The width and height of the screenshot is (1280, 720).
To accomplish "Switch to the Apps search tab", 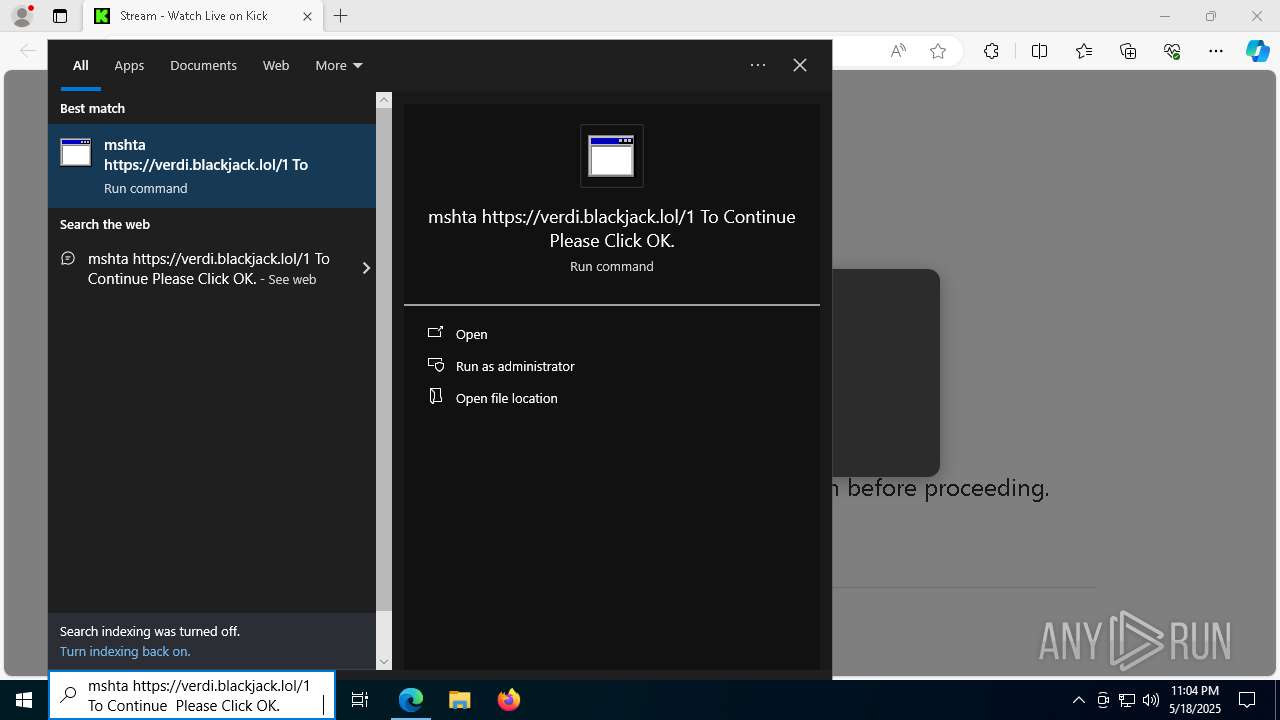I will click(x=129, y=66).
